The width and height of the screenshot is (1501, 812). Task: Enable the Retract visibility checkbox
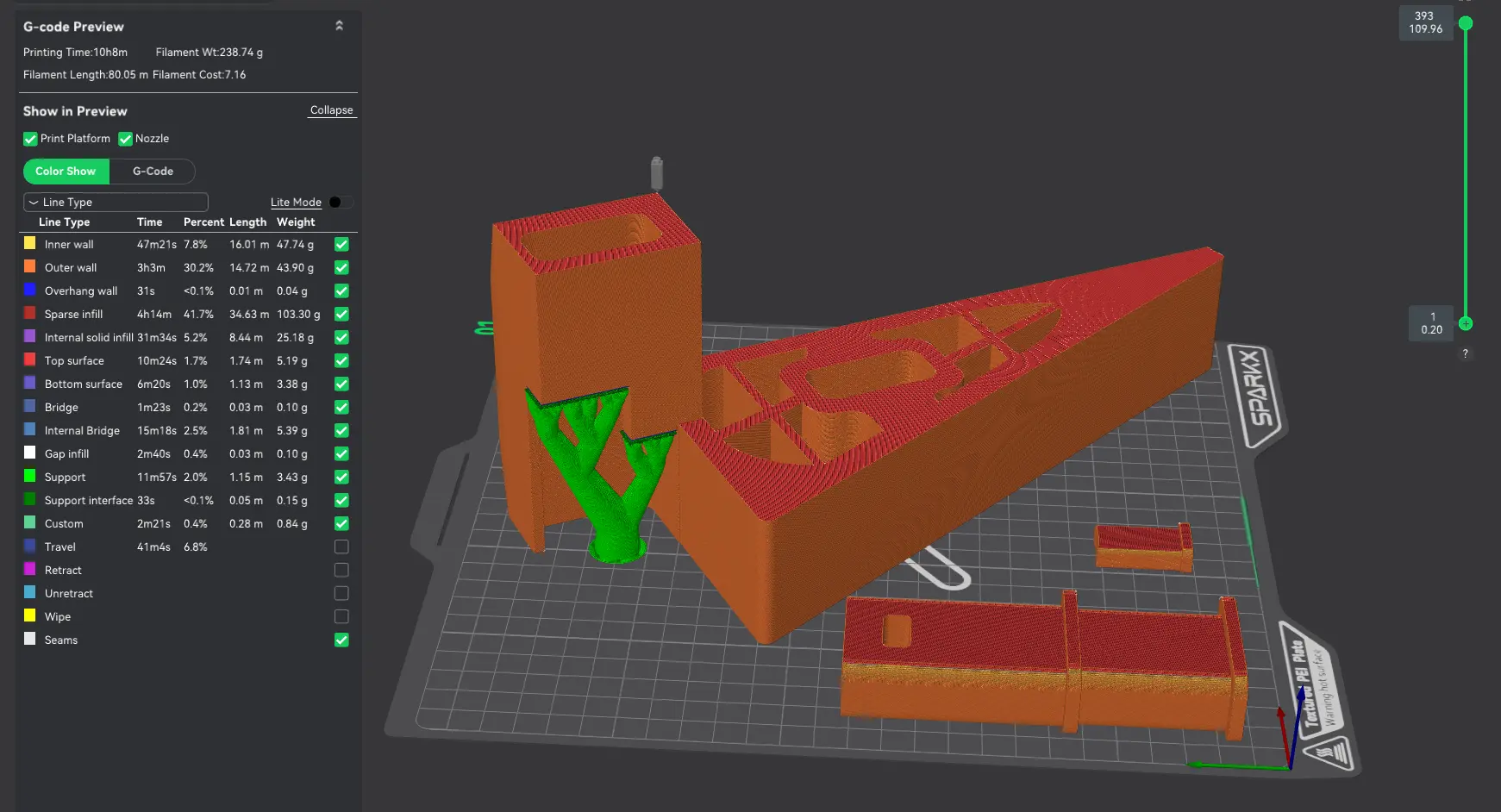(341, 570)
